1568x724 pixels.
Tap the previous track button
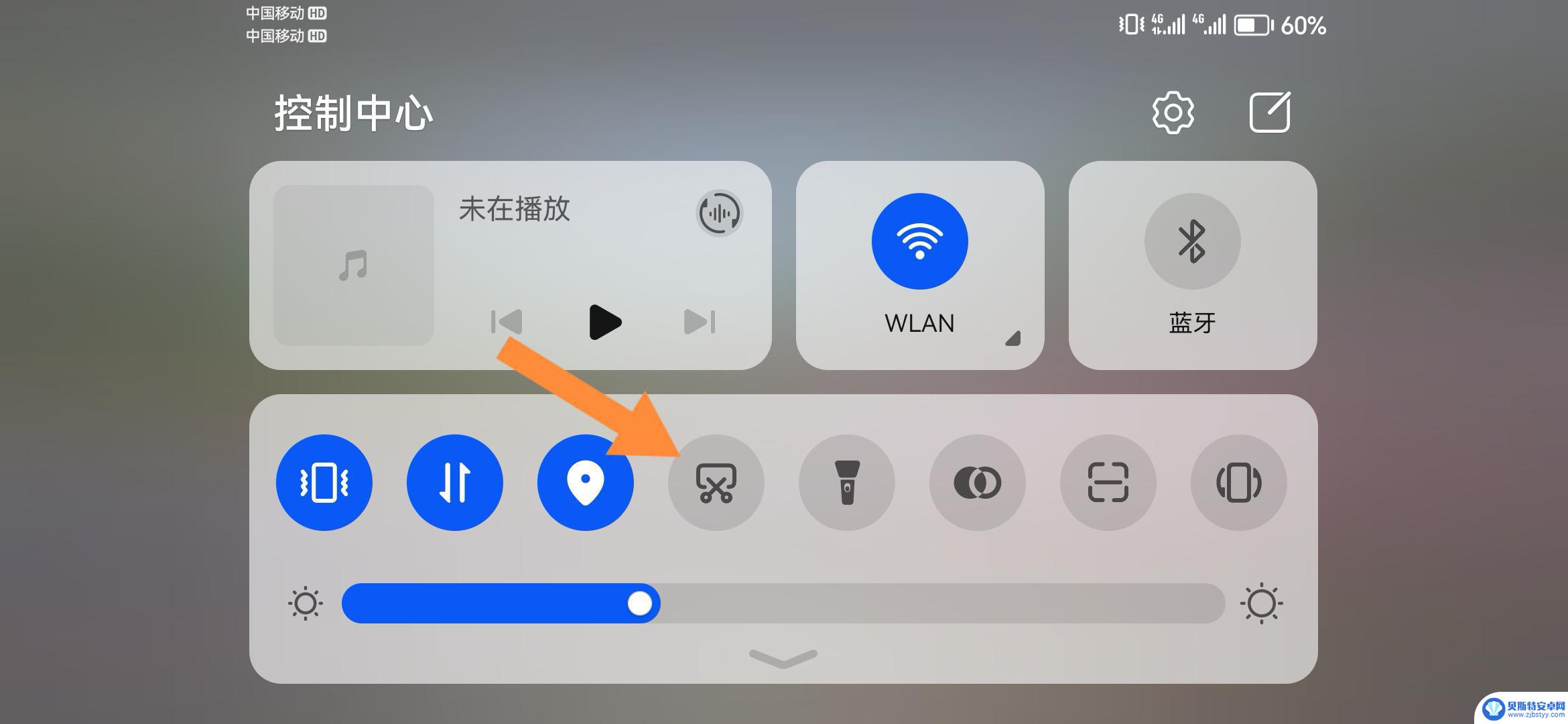[x=504, y=322]
